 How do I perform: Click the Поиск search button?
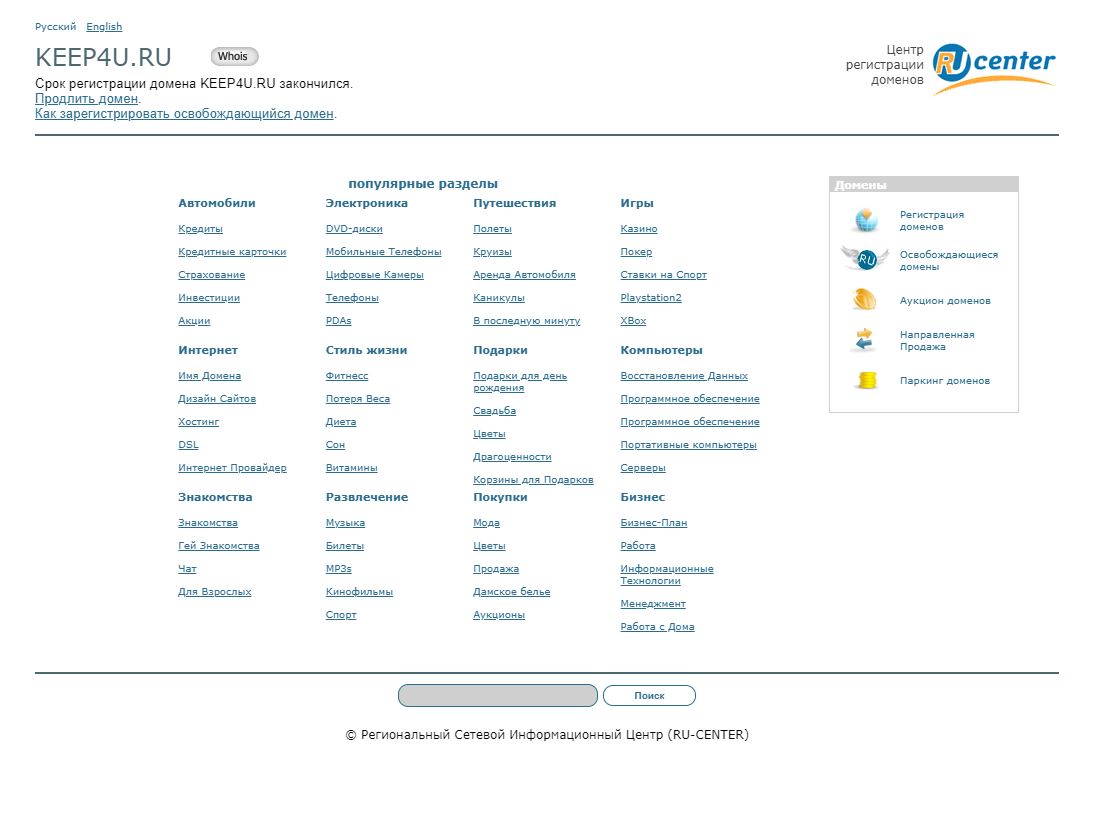coord(649,695)
